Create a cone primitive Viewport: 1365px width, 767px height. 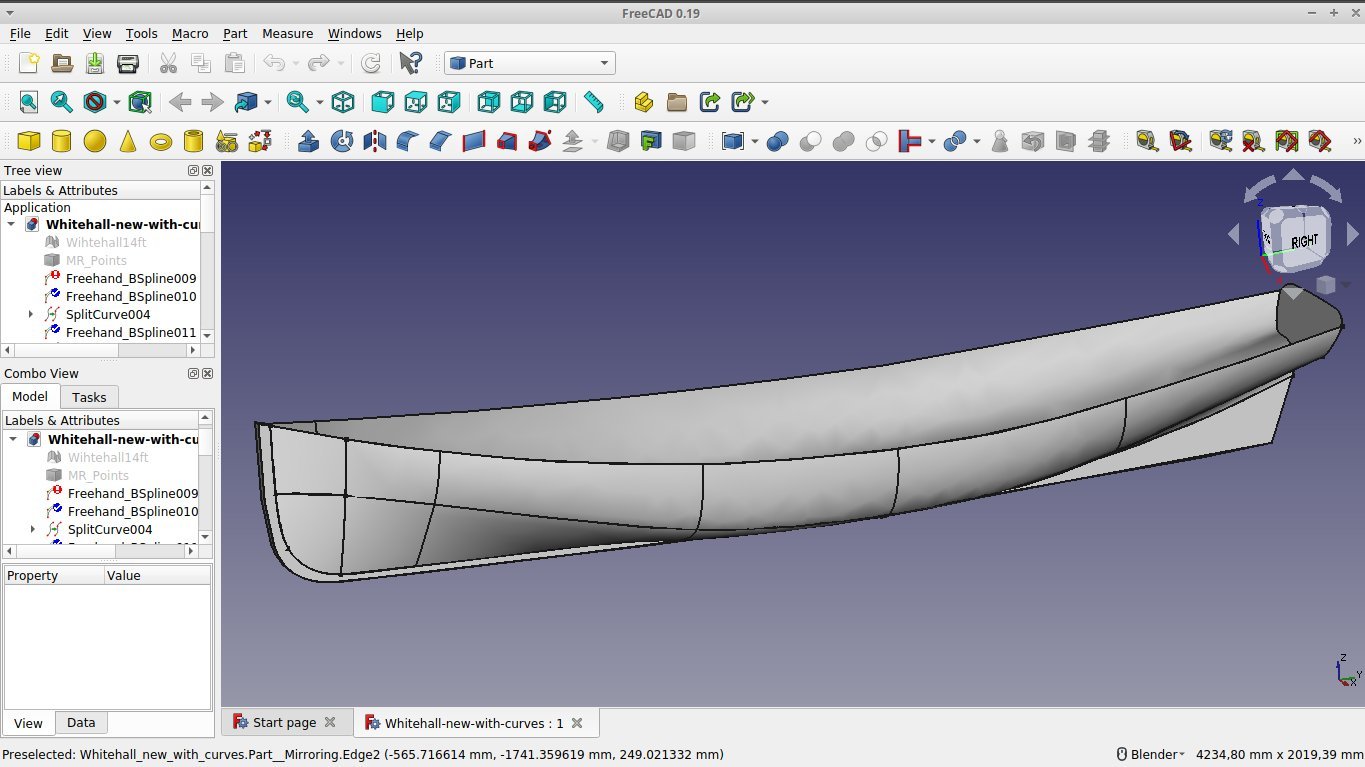[x=128, y=141]
